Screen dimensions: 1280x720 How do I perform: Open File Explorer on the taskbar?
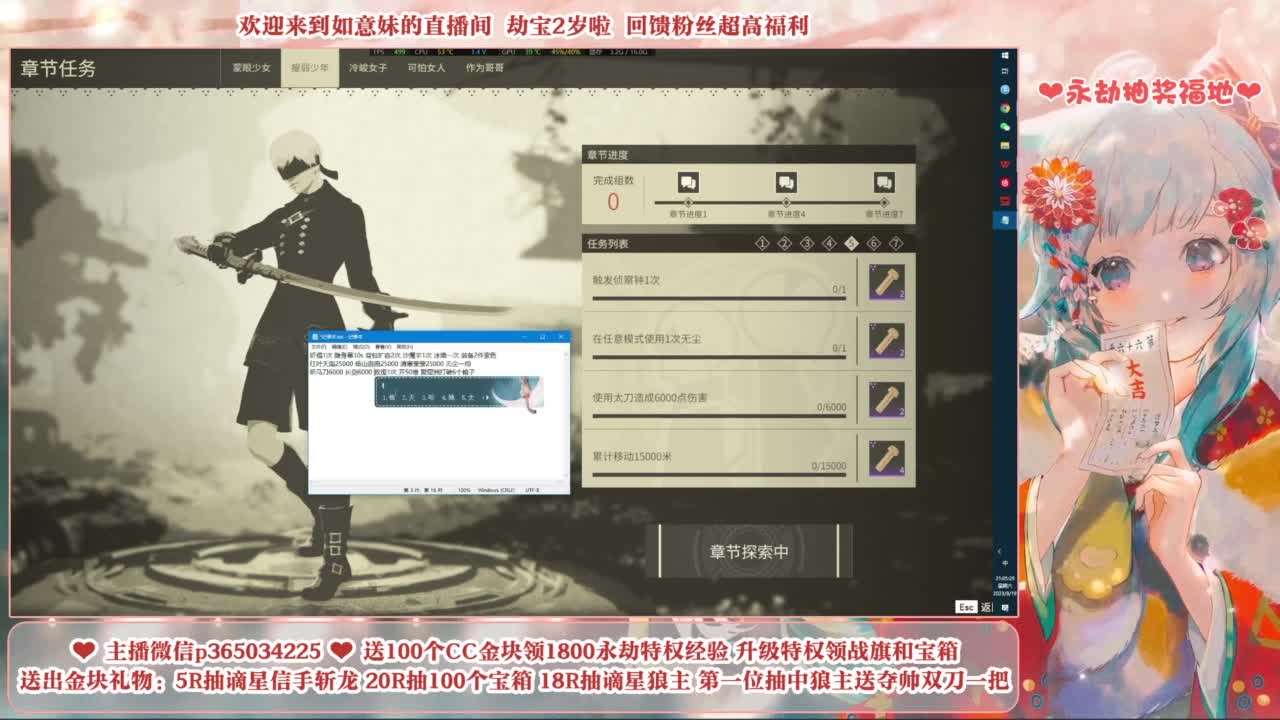click(x=1005, y=145)
